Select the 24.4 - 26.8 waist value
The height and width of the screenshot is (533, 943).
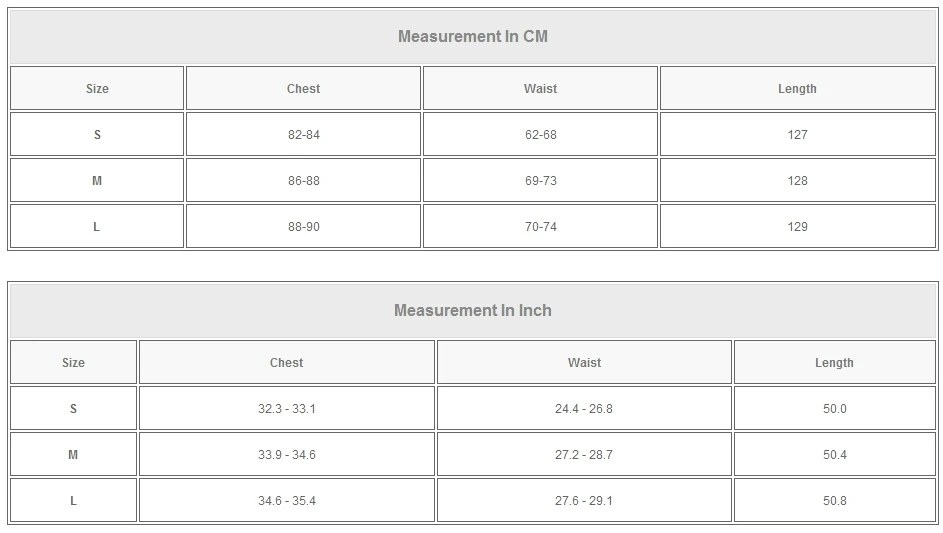coord(584,409)
